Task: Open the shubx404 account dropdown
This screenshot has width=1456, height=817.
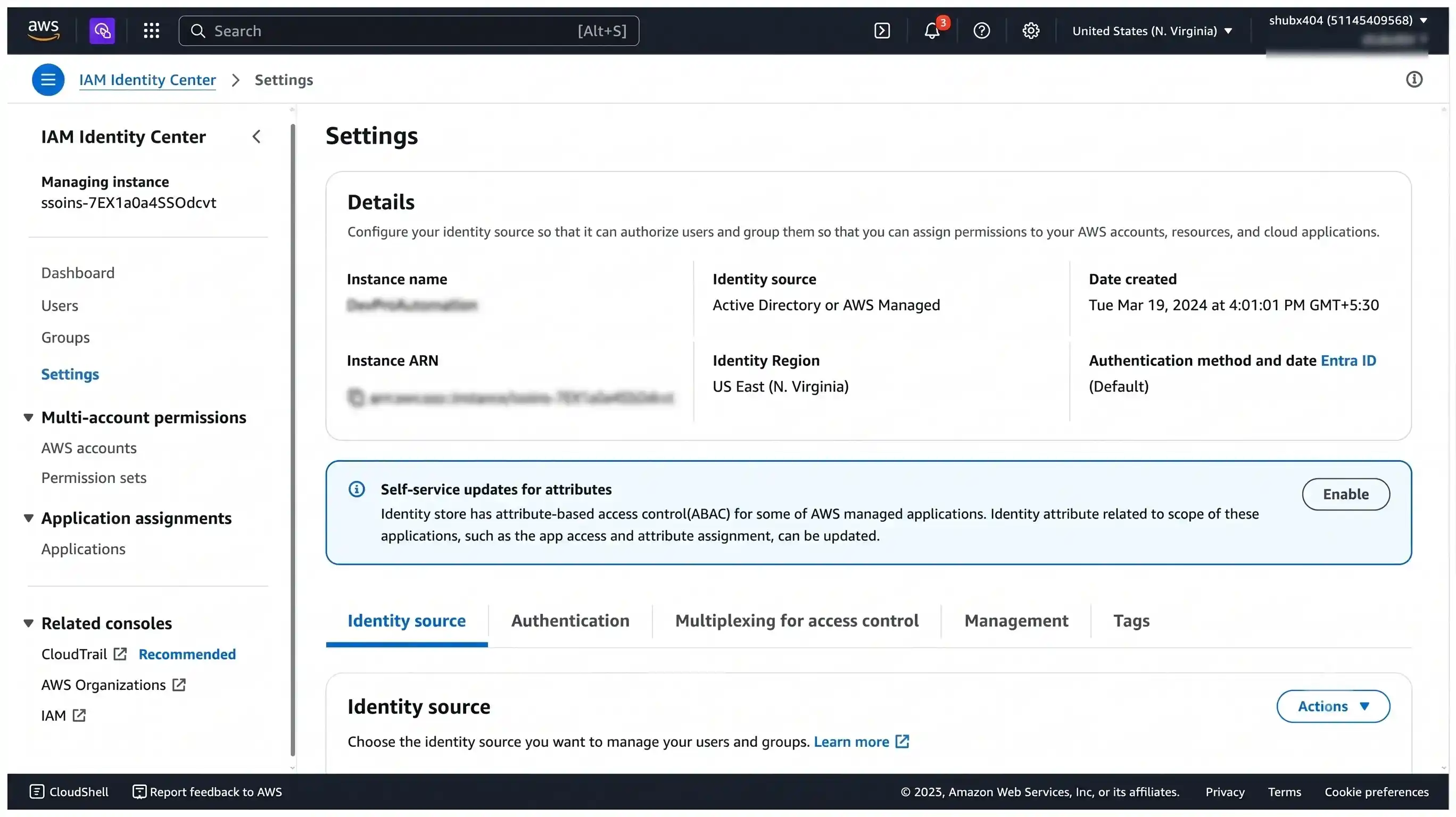Action: click(x=1348, y=20)
